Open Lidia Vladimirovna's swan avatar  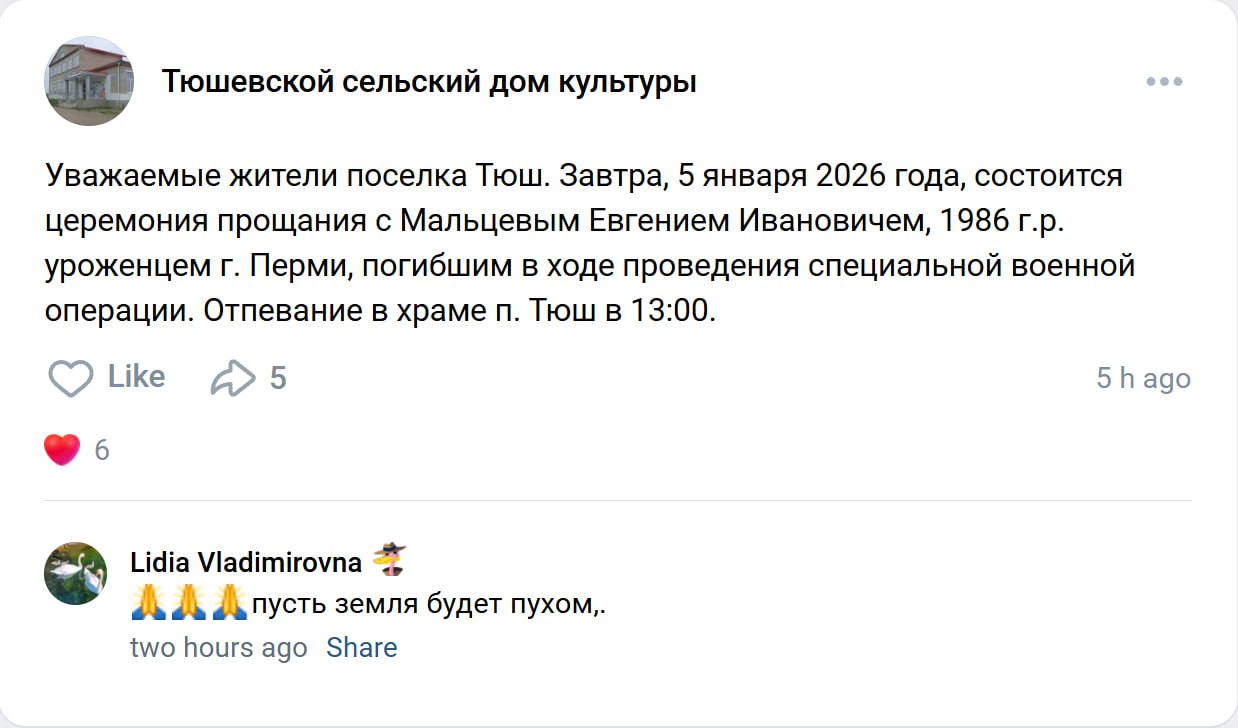click(75, 573)
